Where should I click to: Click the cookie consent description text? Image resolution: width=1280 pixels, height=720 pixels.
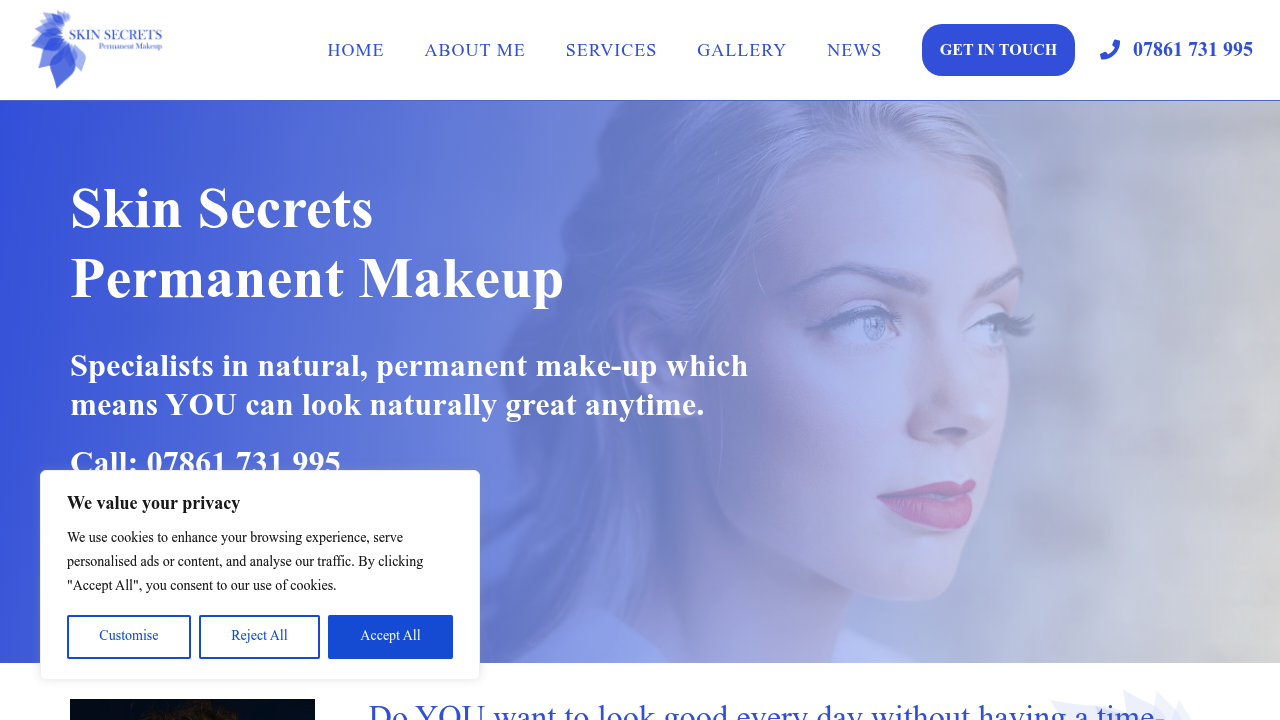pyautogui.click(x=245, y=561)
